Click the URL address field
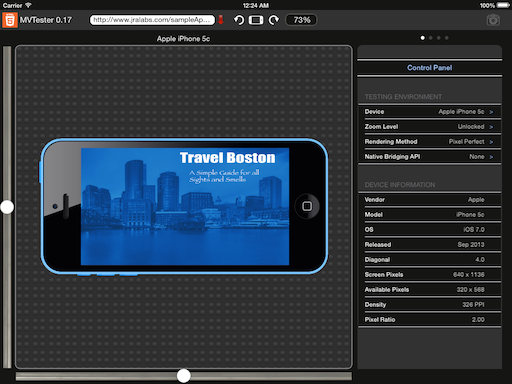 [x=152, y=20]
